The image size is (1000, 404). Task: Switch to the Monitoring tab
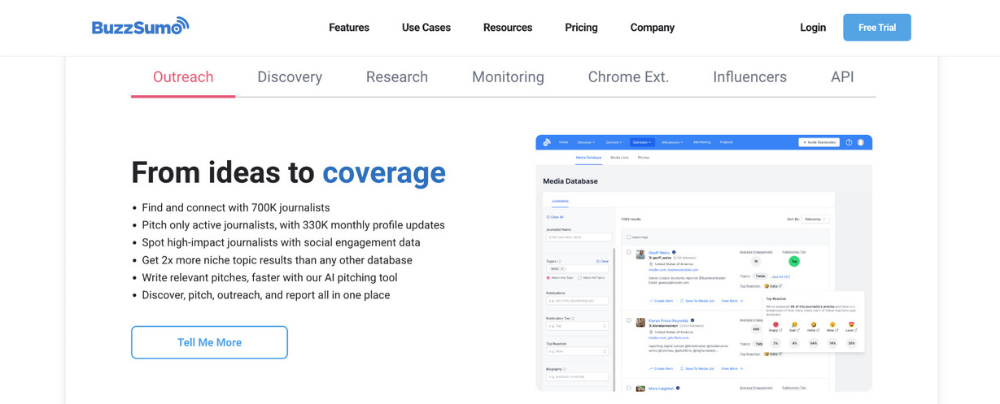pyautogui.click(x=508, y=77)
